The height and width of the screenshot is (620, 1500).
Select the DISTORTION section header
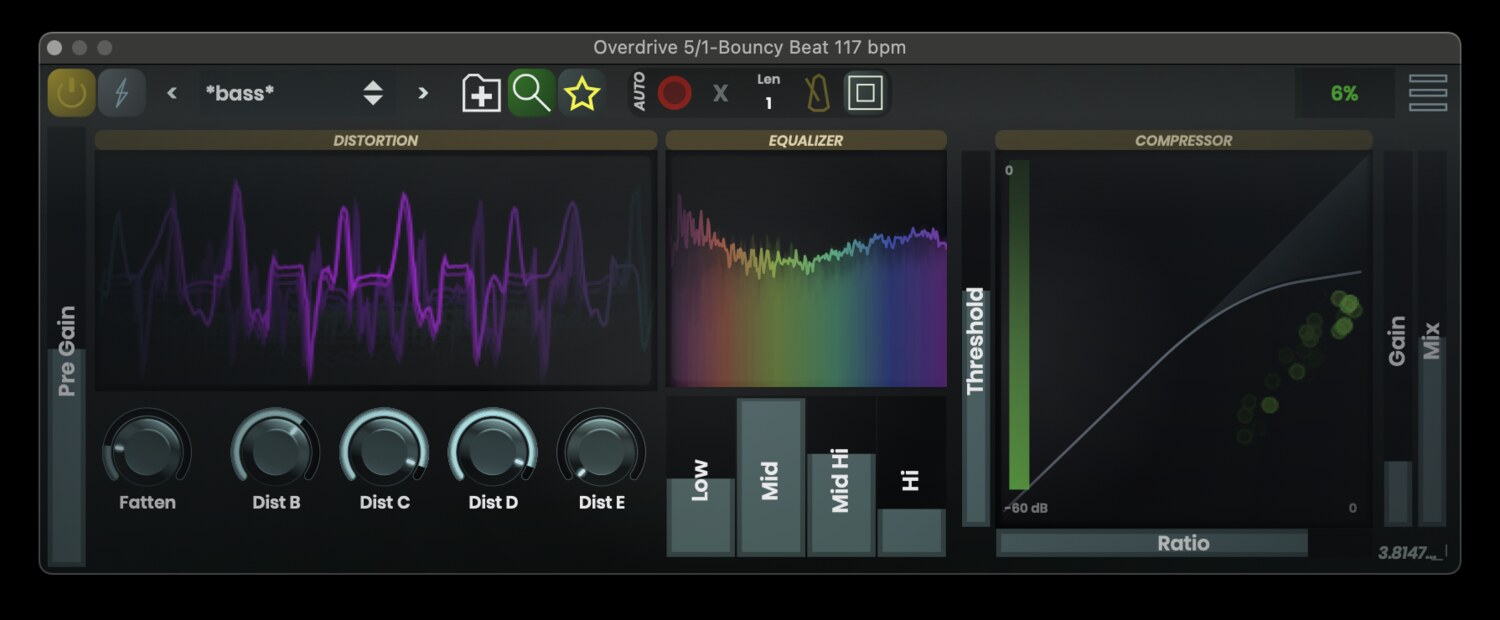click(375, 140)
